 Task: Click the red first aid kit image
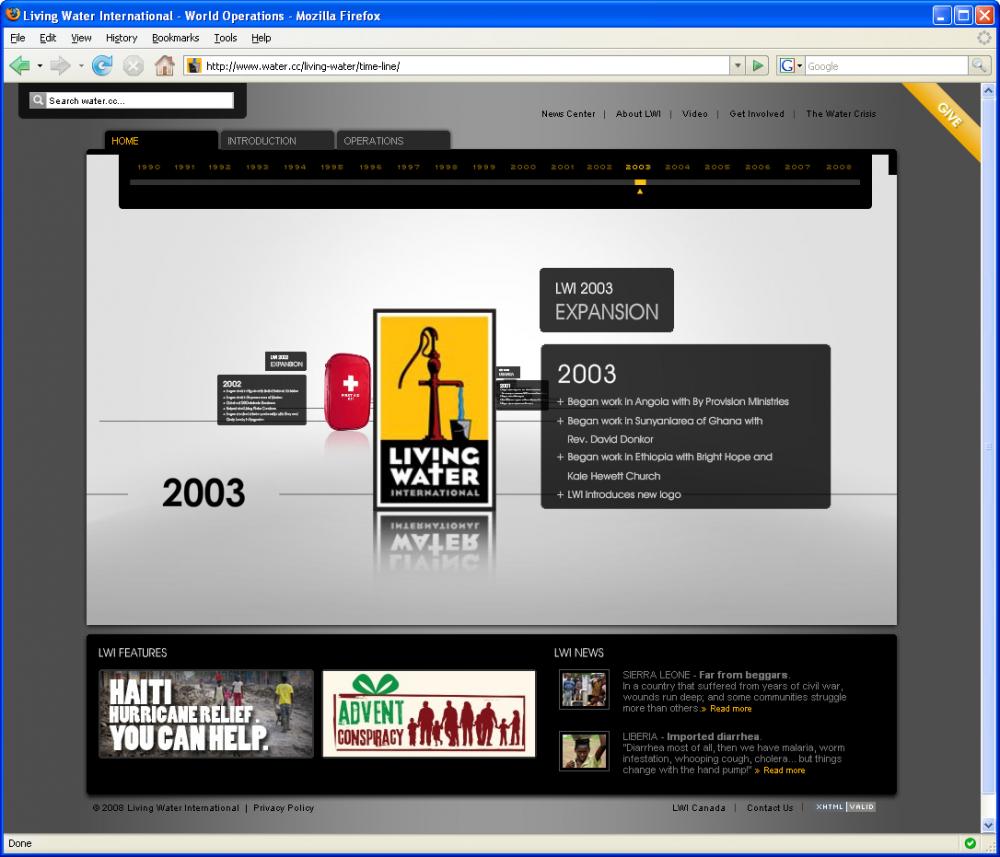click(347, 391)
